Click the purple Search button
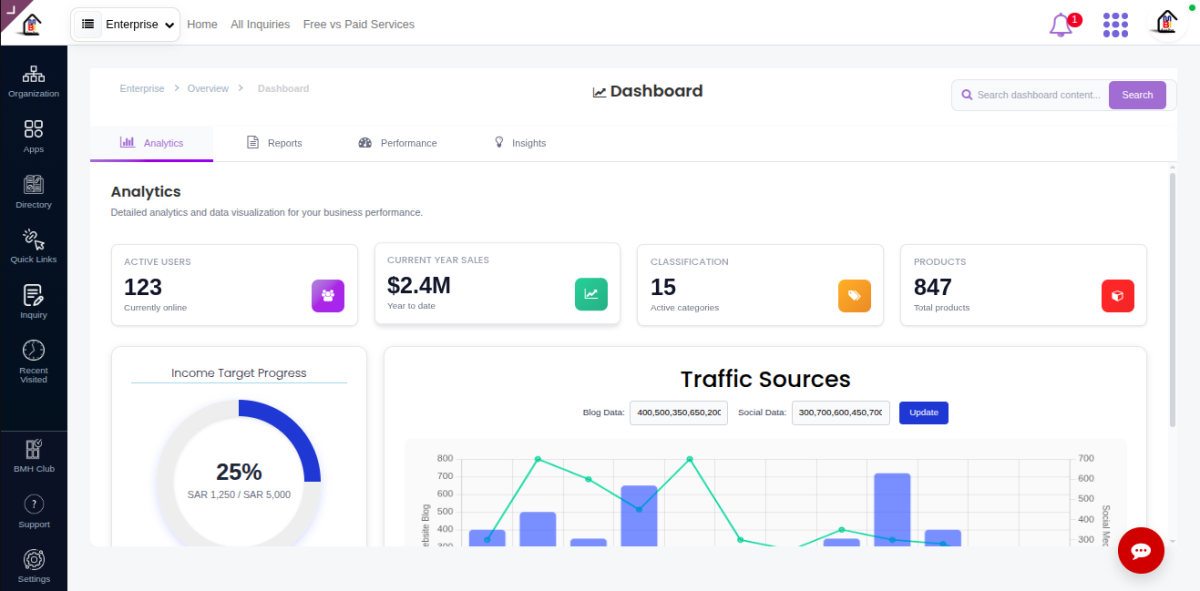The height and width of the screenshot is (591, 1200). [x=1137, y=95]
